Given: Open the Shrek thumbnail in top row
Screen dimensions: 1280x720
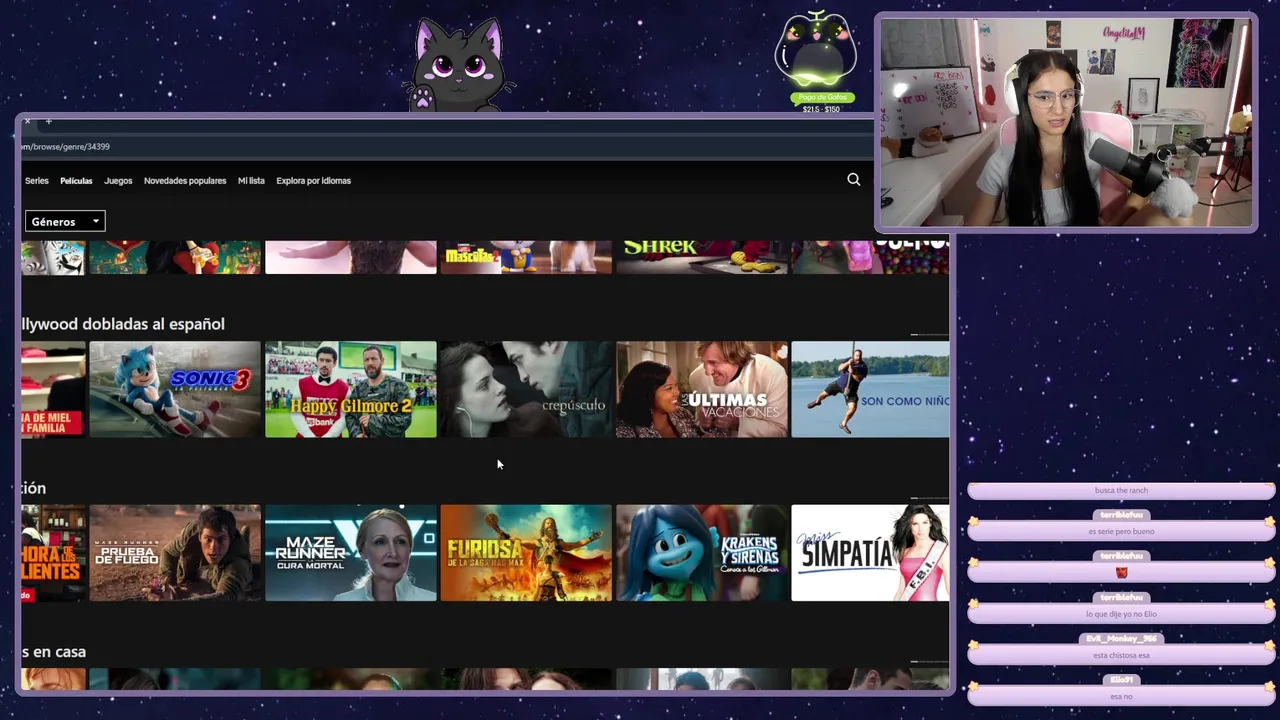Looking at the screenshot, I should 702,257.
